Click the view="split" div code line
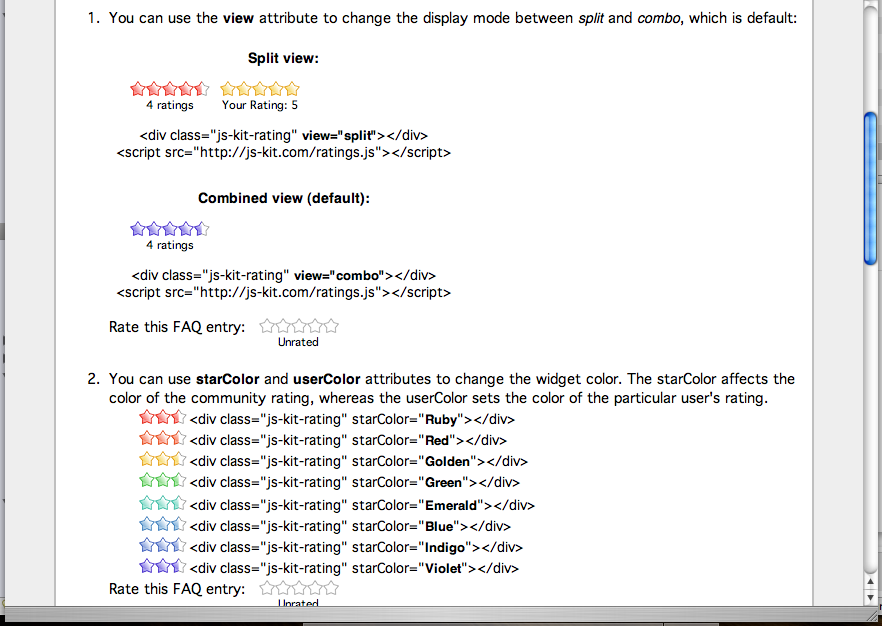This screenshot has height=626, width=882. 284,136
